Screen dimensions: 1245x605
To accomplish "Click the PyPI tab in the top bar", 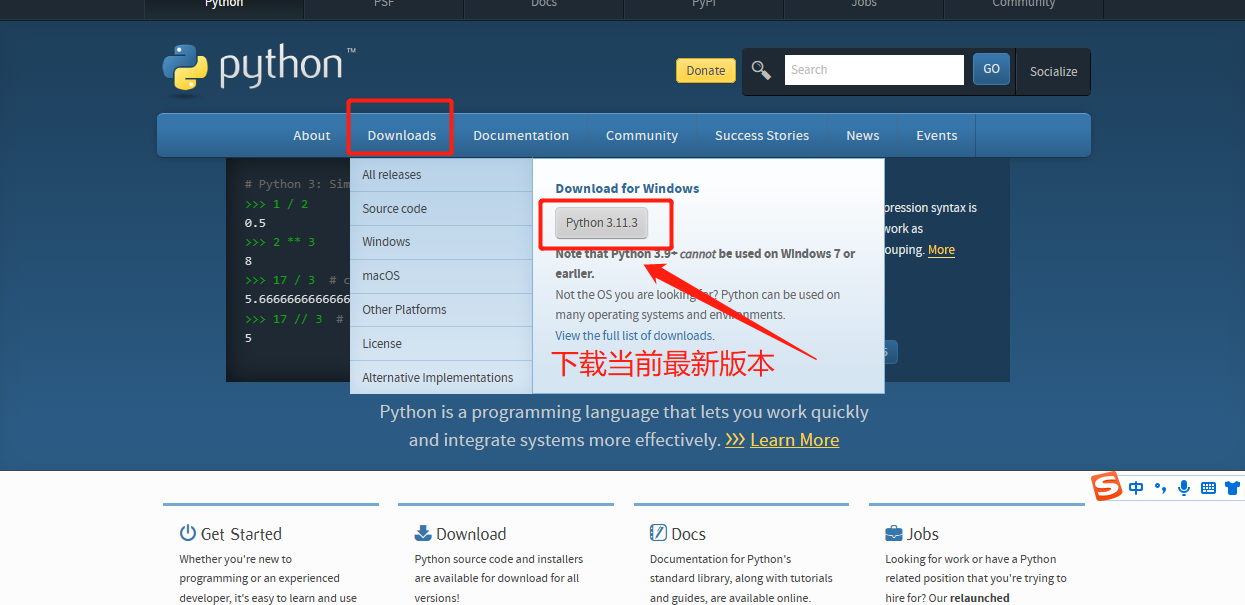I will click(704, 5).
